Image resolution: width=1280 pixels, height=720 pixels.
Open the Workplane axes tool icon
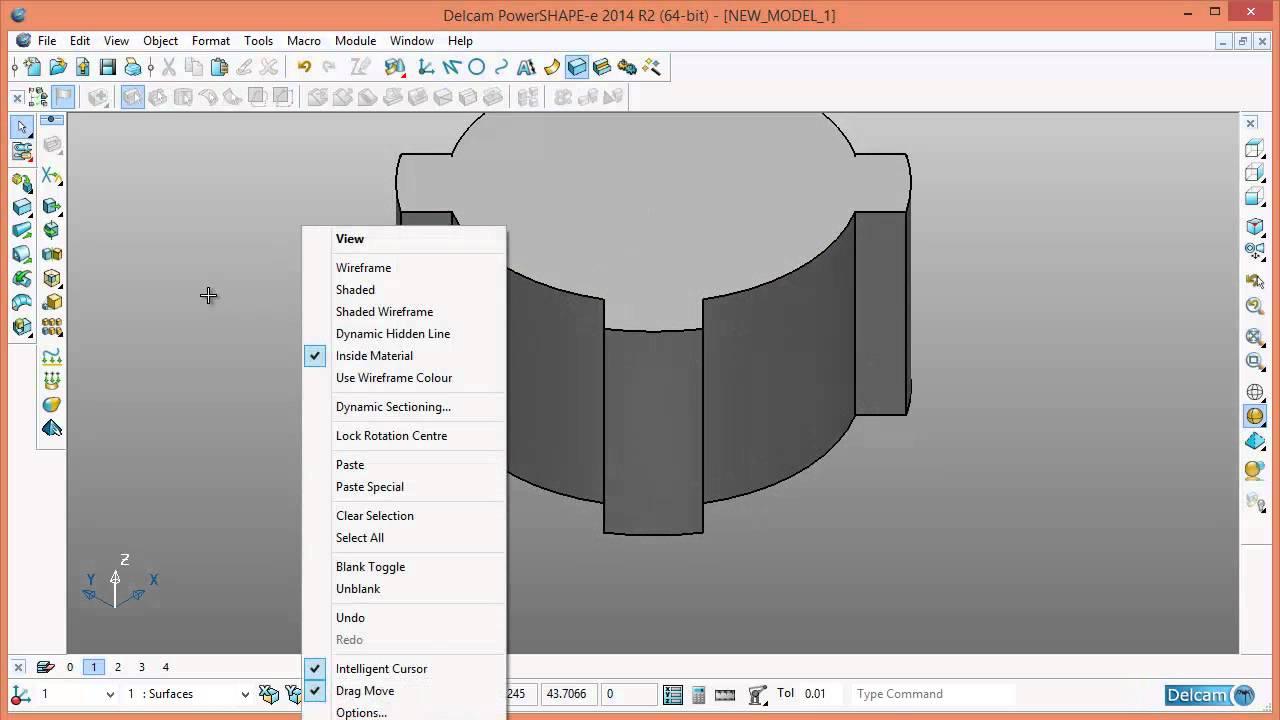tap(427, 67)
